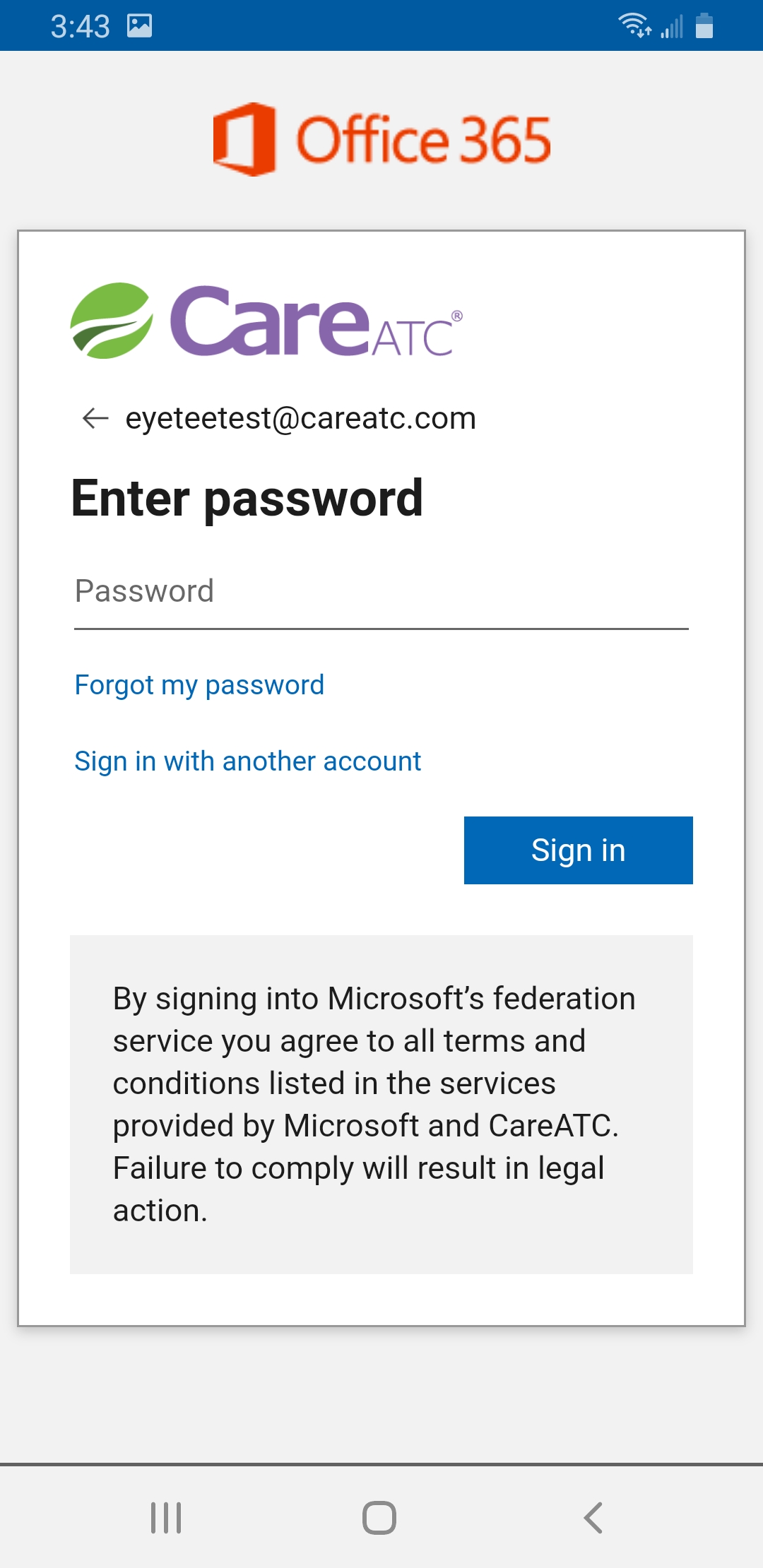The height and width of the screenshot is (1568, 763).
Task: Tap the CareATC green leaf logo
Action: pyautogui.click(x=112, y=321)
